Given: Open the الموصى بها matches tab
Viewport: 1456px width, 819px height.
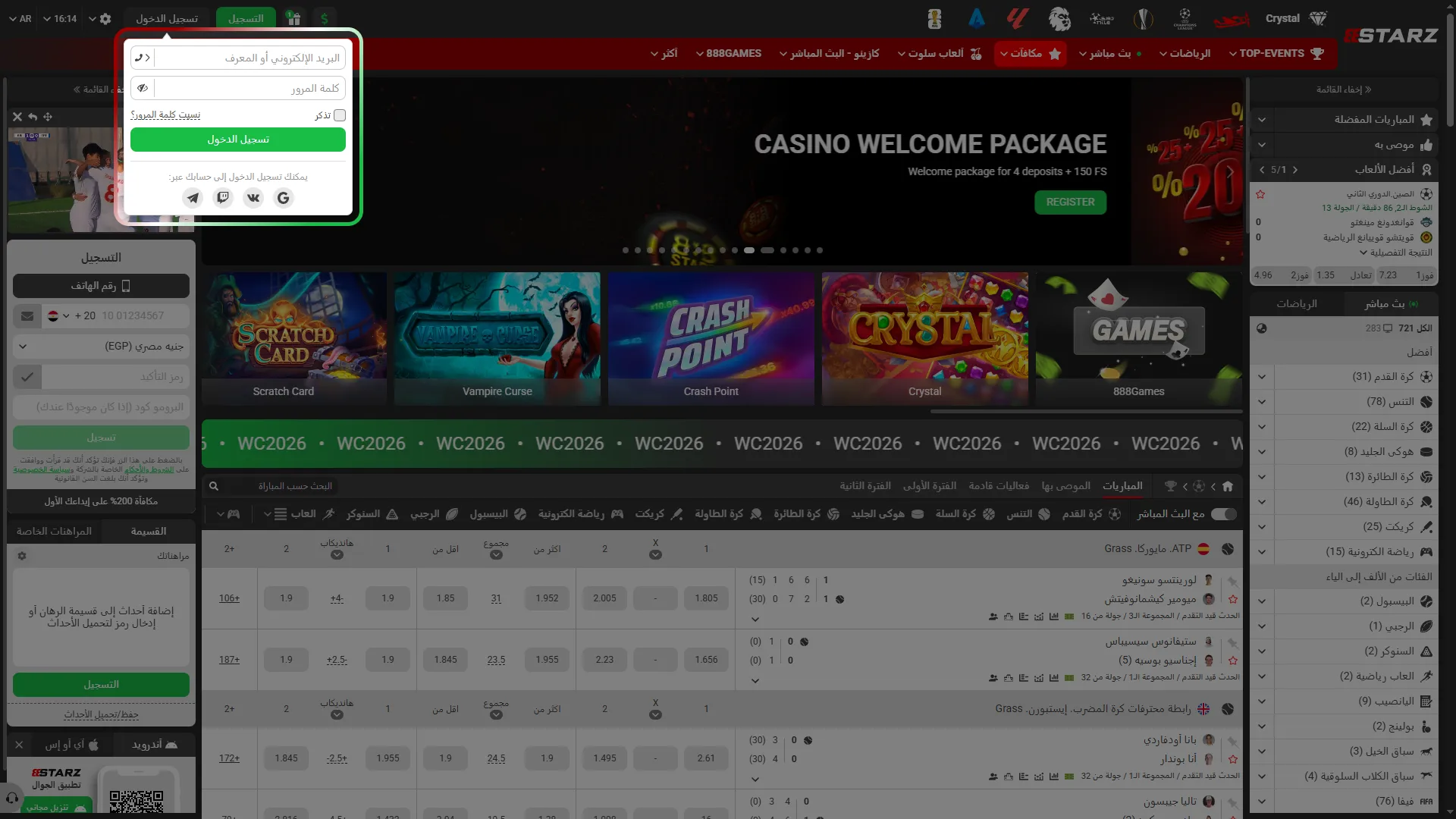Looking at the screenshot, I should tap(1065, 486).
